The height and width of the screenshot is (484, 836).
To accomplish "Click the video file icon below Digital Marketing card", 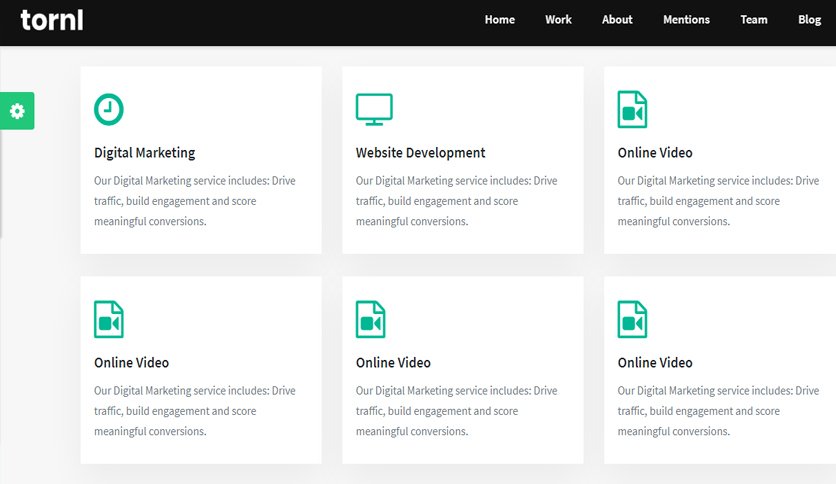I will [109, 319].
